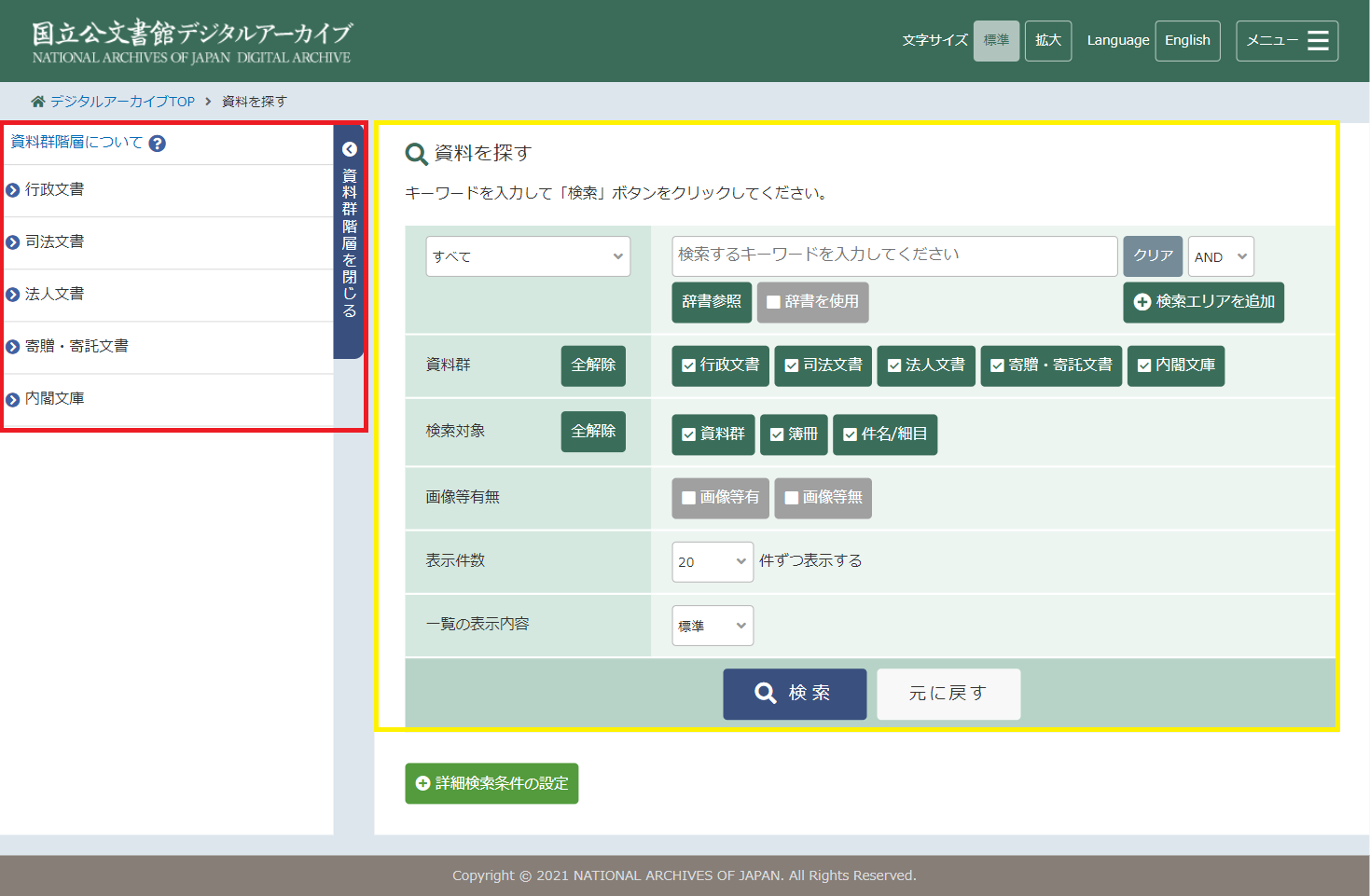This screenshot has height=896, width=1370.
Task: Enable the 画像等有 checkbox
Action: click(x=689, y=498)
